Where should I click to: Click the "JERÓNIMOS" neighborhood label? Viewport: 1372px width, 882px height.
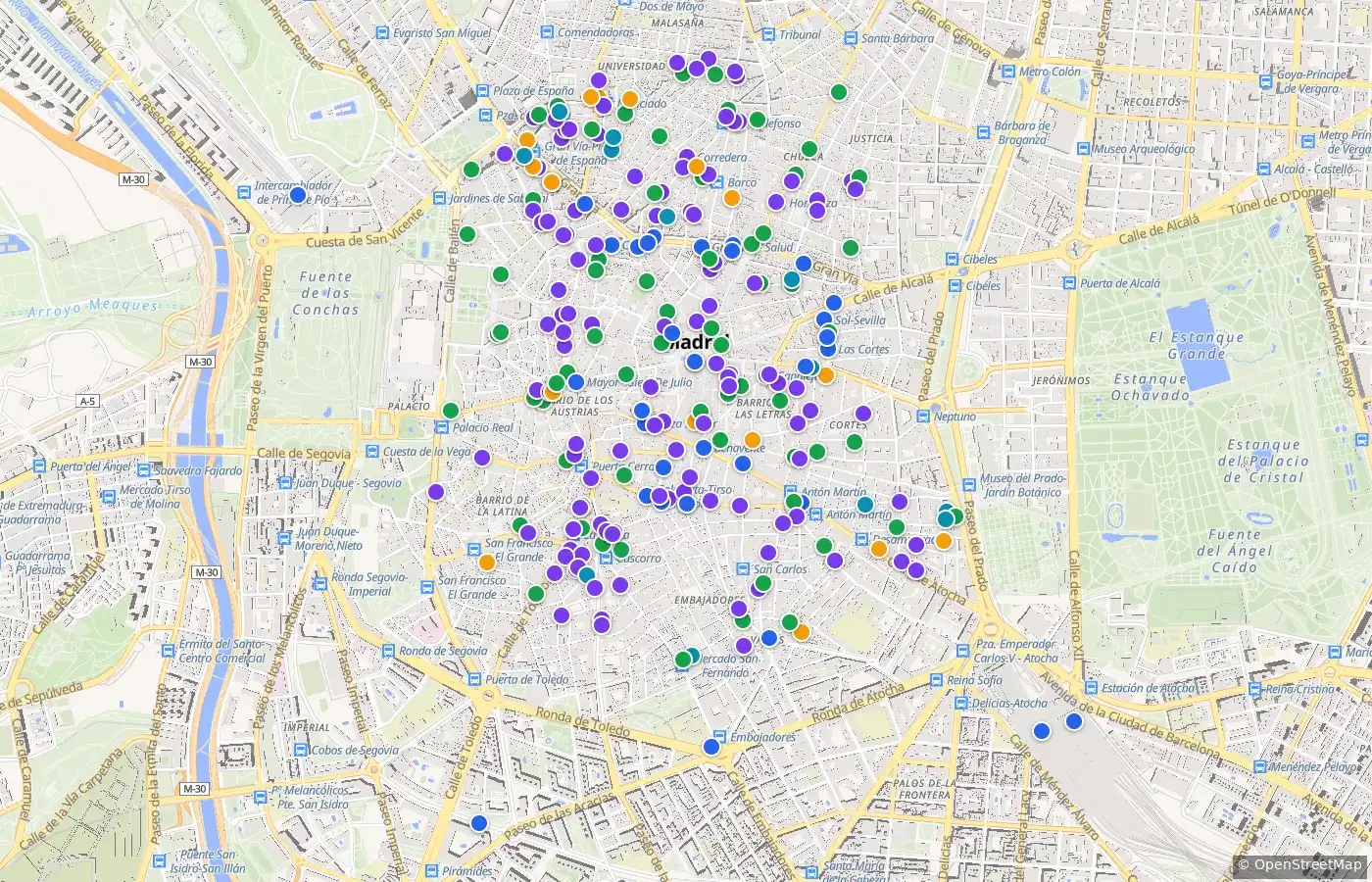click(1061, 380)
